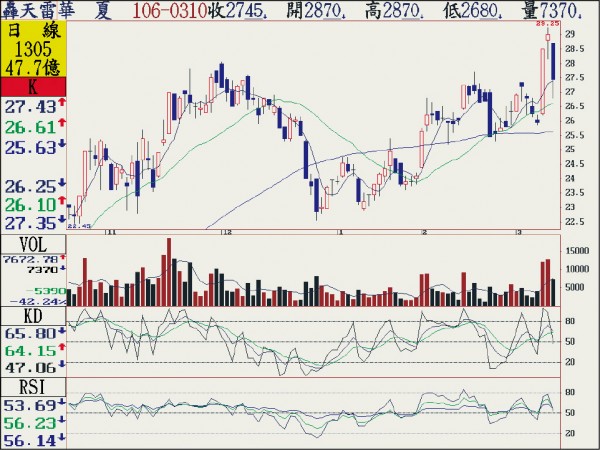Click the down arrow beside KD value 47.06
600x450 pixels.
coord(61,367)
